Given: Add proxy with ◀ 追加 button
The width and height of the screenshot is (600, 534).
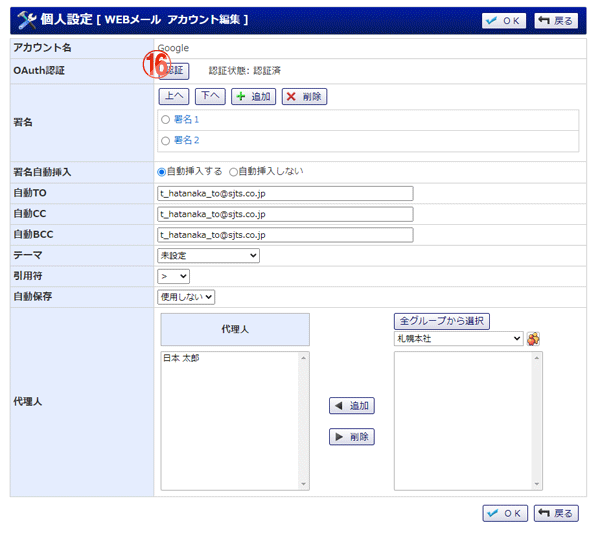Looking at the screenshot, I should pyautogui.click(x=352, y=406).
